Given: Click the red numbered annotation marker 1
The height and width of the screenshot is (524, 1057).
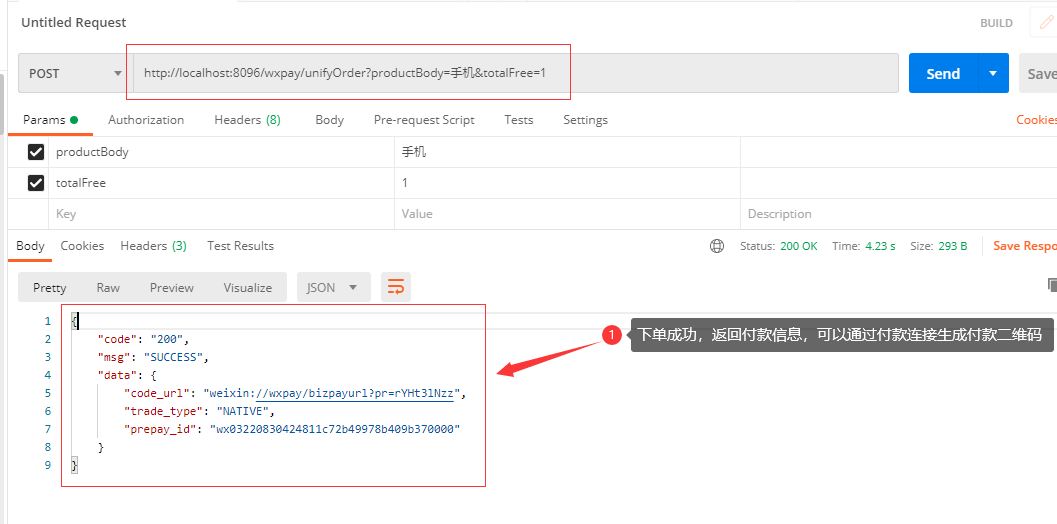Looking at the screenshot, I should tap(611, 334).
